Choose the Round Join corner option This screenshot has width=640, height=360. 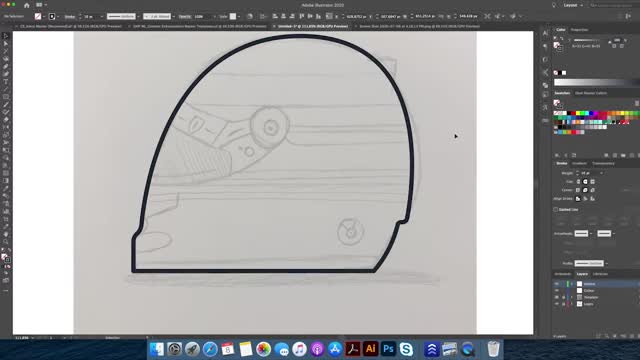585,190
